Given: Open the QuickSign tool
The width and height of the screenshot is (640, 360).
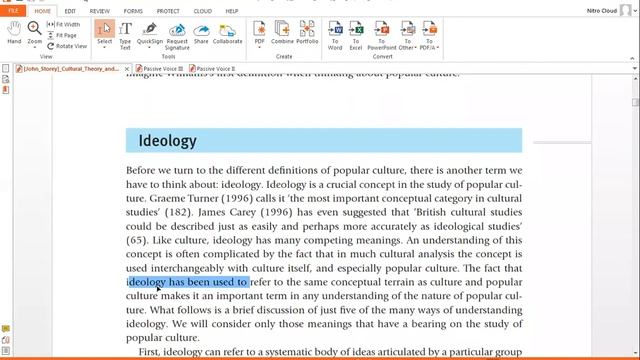Looking at the screenshot, I should (x=149, y=32).
